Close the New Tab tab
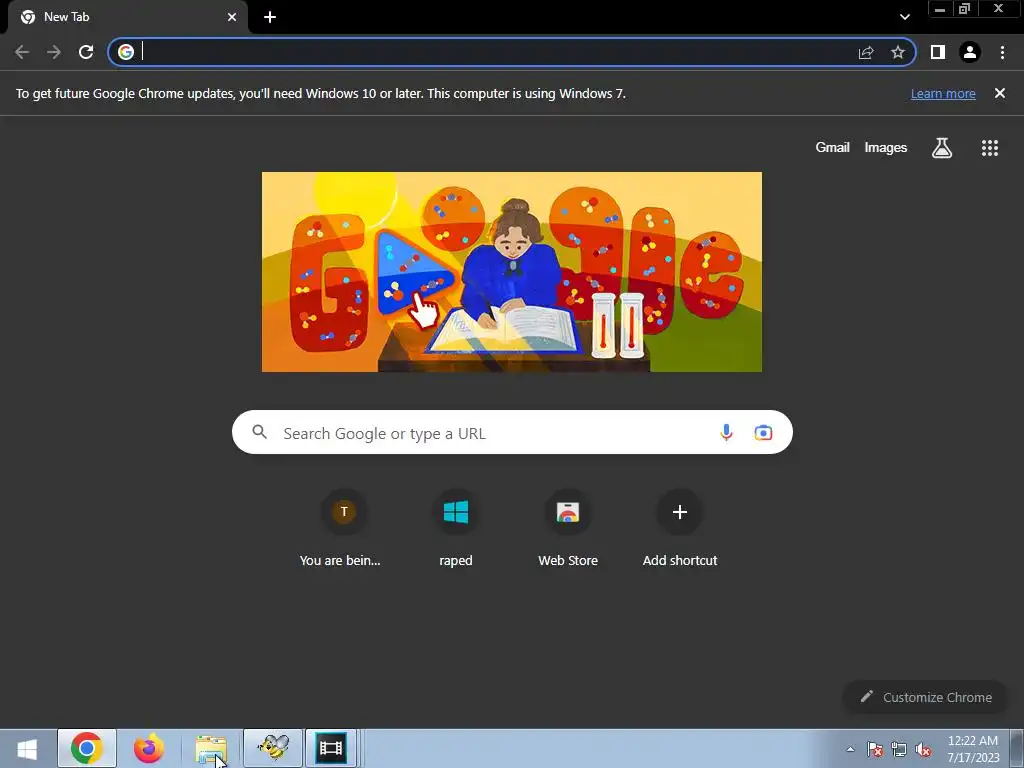The width and height of the screenshot is (1024, 768). click(x=232, y=17)
